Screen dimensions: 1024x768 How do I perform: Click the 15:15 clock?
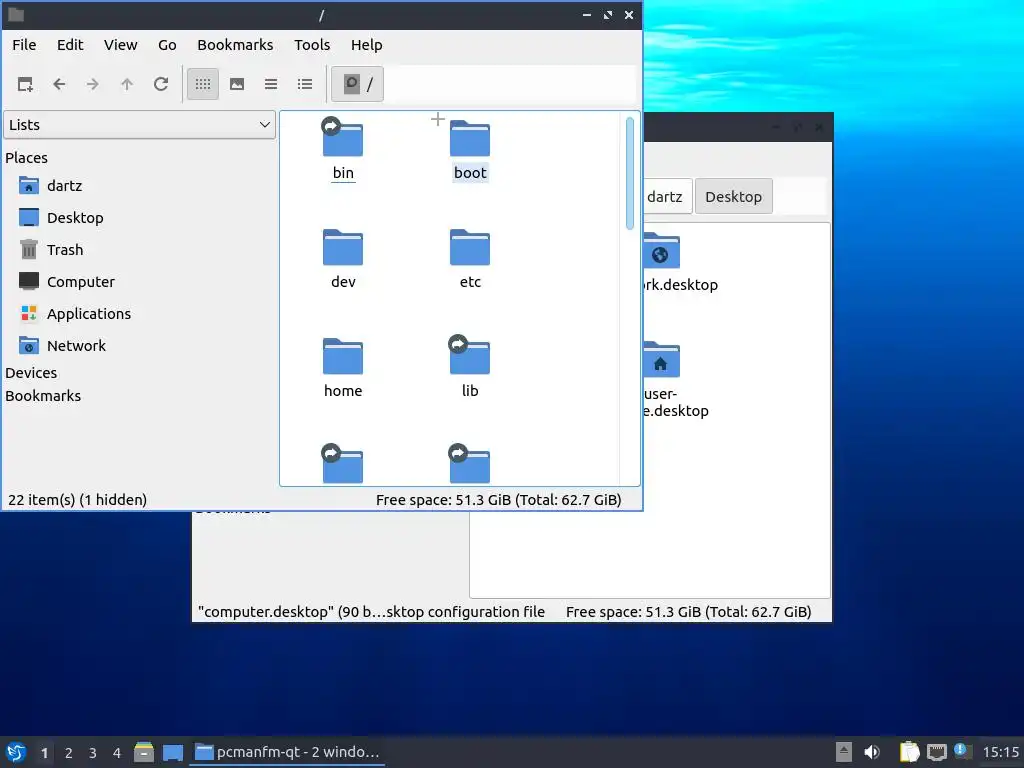click(1001, 752)
